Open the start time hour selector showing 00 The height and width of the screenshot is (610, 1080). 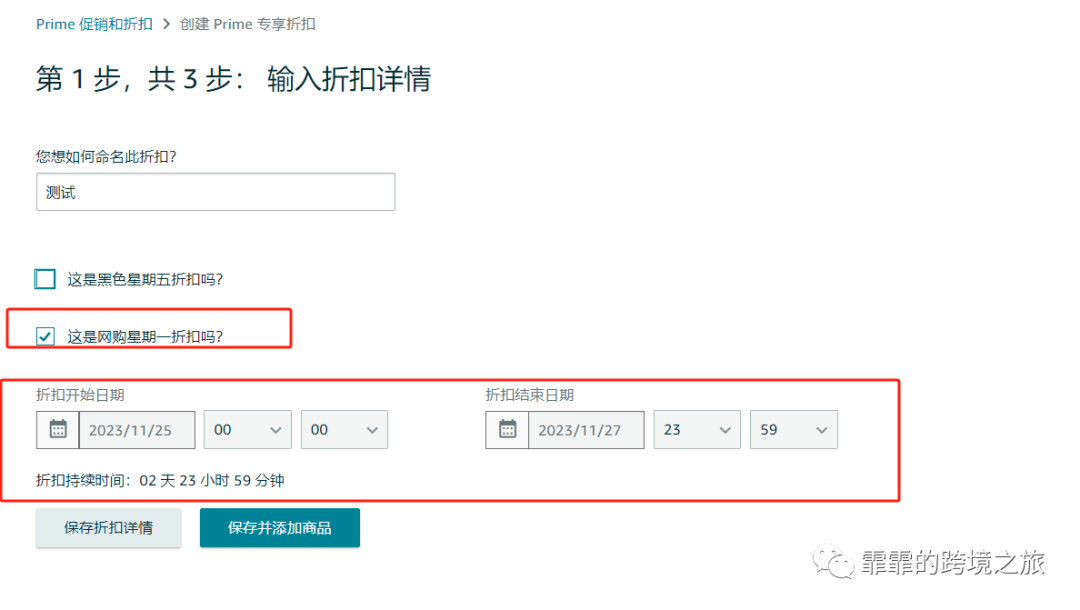(247, 429)
